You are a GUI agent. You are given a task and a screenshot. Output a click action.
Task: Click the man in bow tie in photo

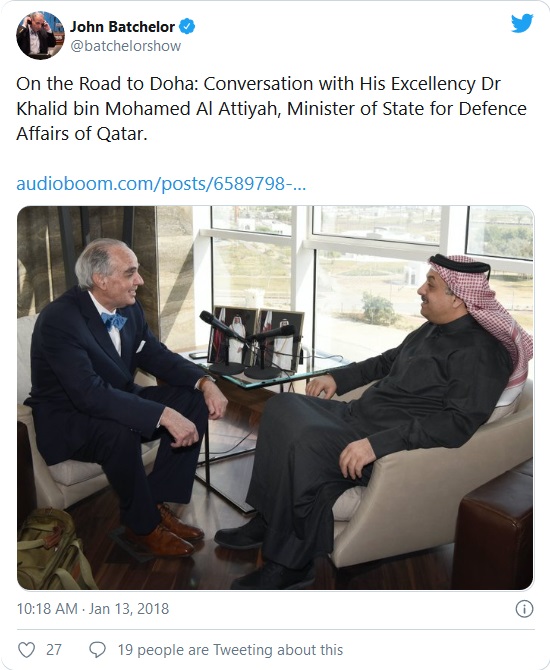pos(122,395)
